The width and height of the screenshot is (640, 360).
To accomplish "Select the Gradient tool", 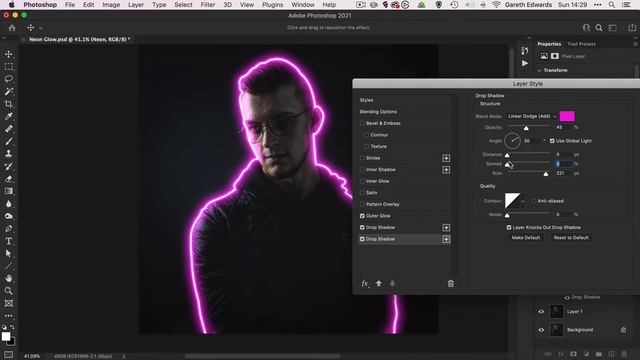I will 9,191.
